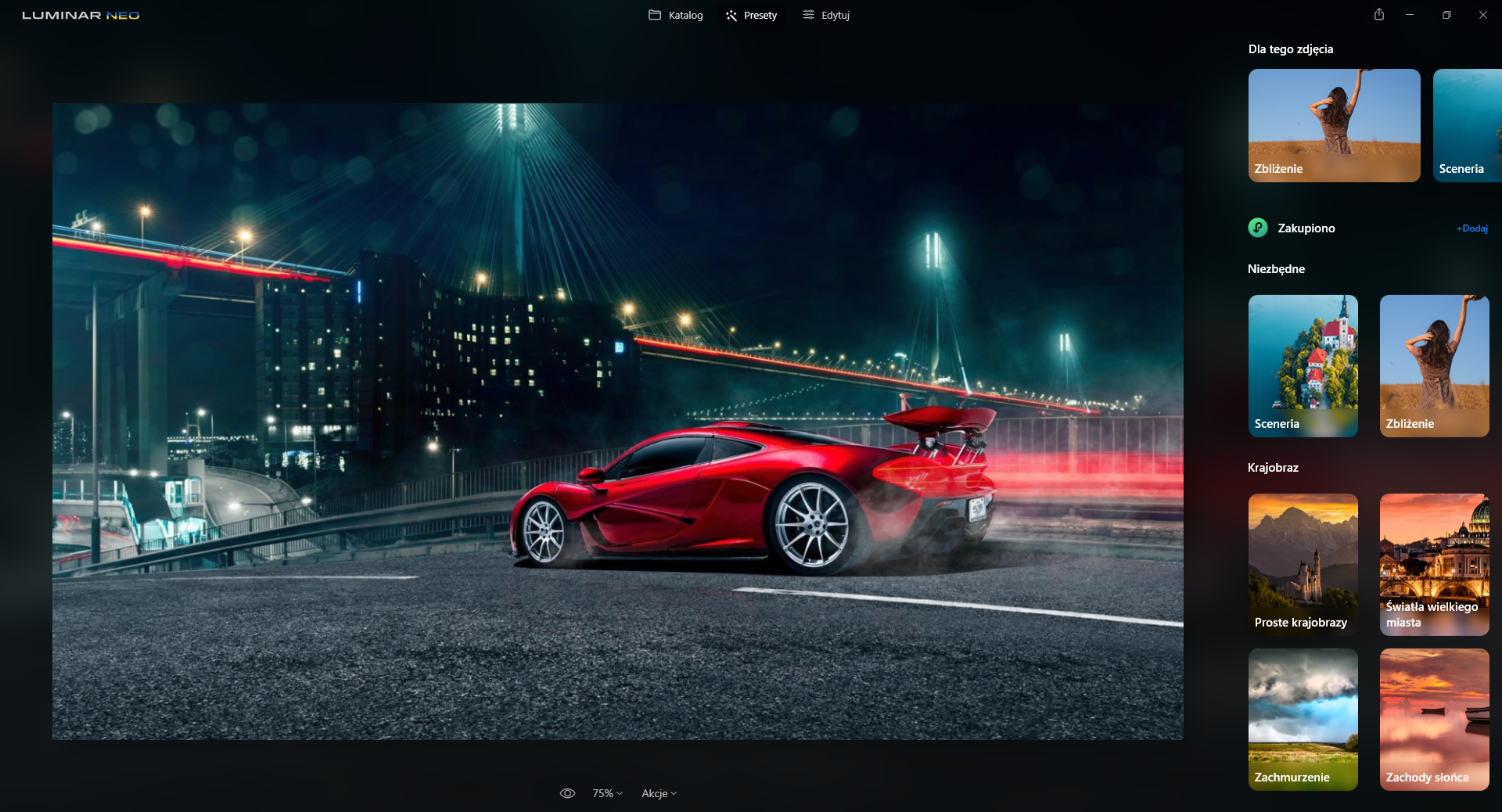Pick the Zachmurzenie preset collection

tap(1303, 719)
